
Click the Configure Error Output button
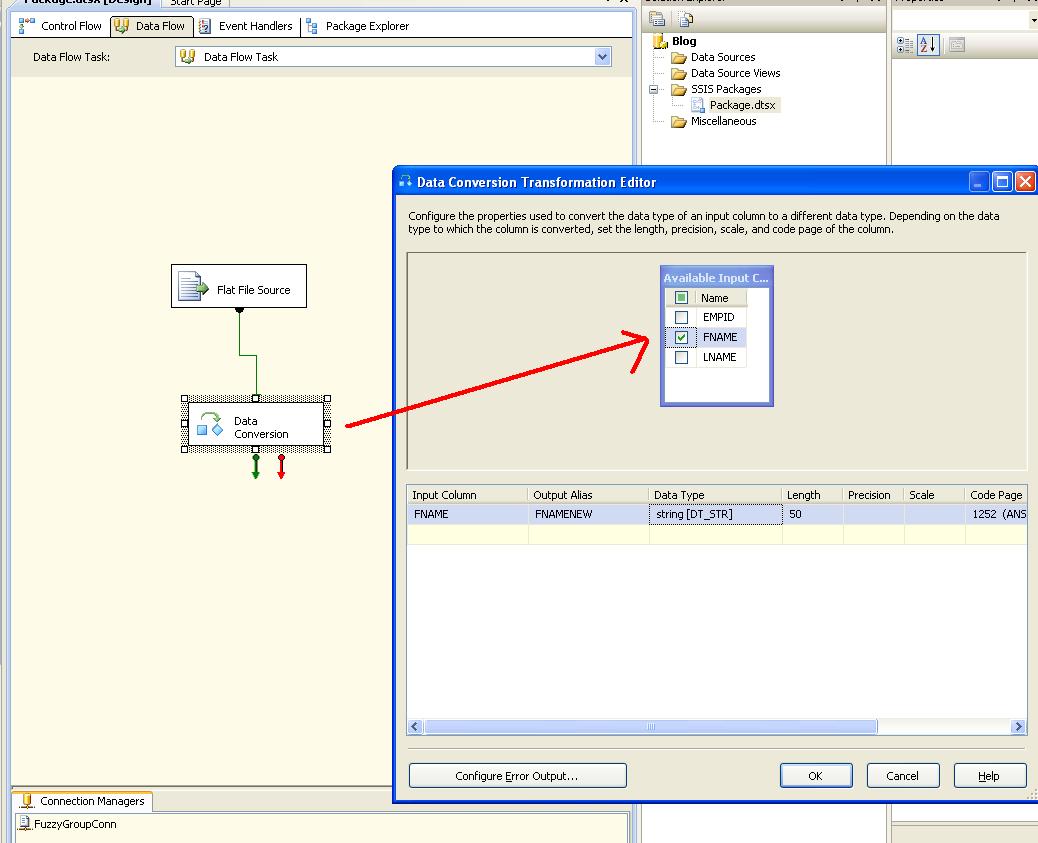(517, 775)
